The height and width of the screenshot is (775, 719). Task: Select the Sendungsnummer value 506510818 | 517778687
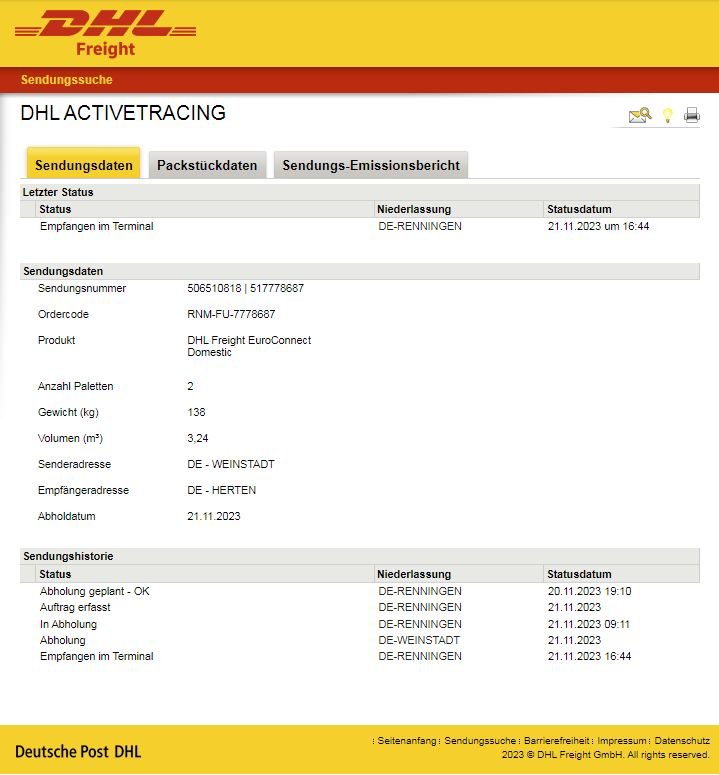click(x=246, y=288)
